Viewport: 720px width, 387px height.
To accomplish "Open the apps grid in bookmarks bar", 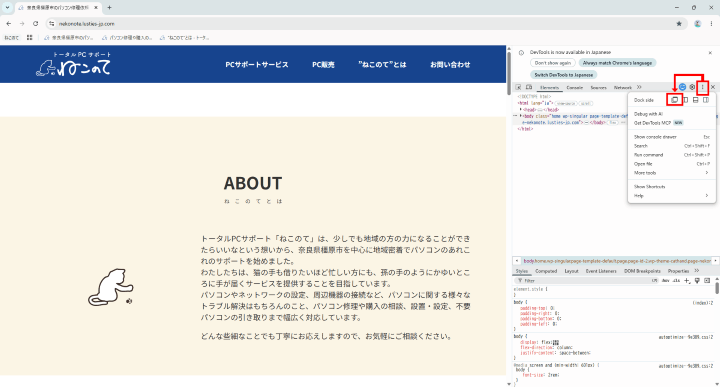I will (x=29, y=38).
